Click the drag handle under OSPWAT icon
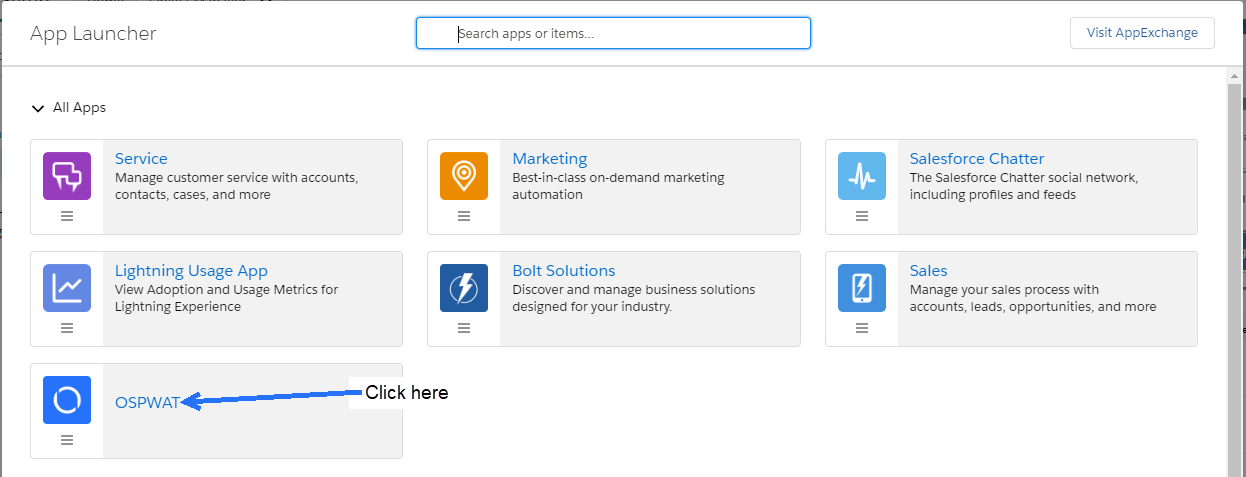 tap(67, 440)
